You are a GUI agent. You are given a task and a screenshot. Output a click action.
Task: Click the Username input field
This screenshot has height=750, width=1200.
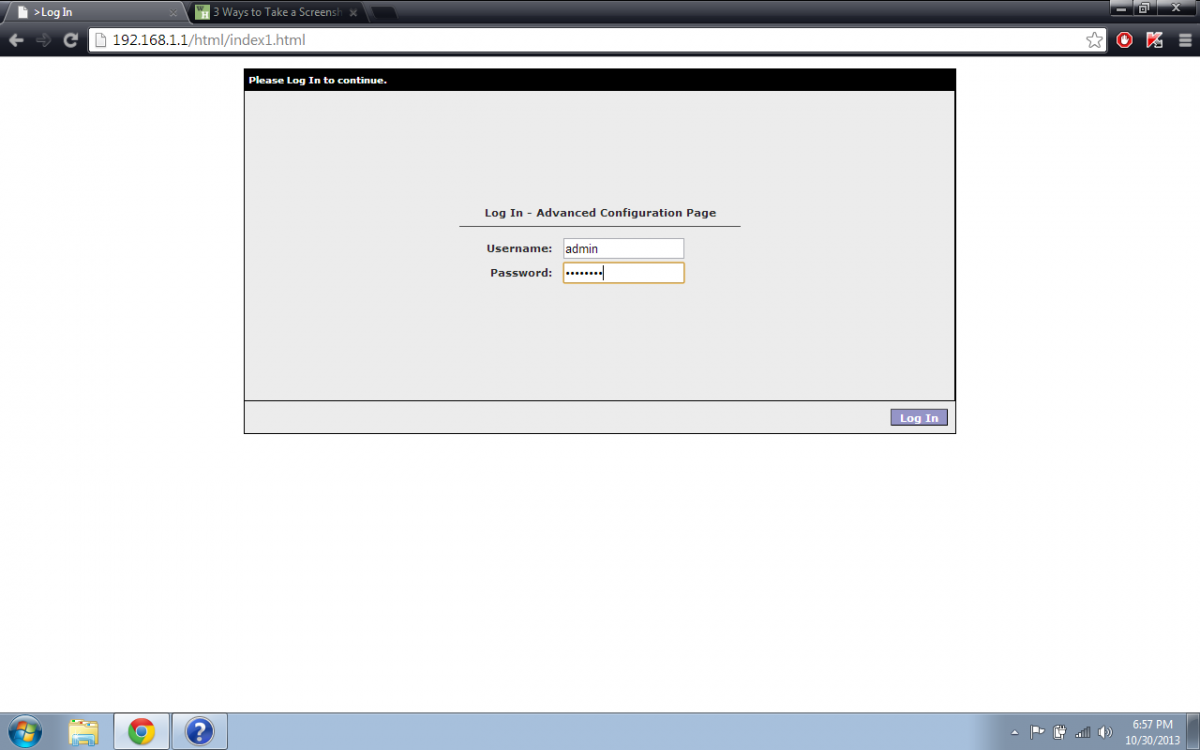(623, 248)
